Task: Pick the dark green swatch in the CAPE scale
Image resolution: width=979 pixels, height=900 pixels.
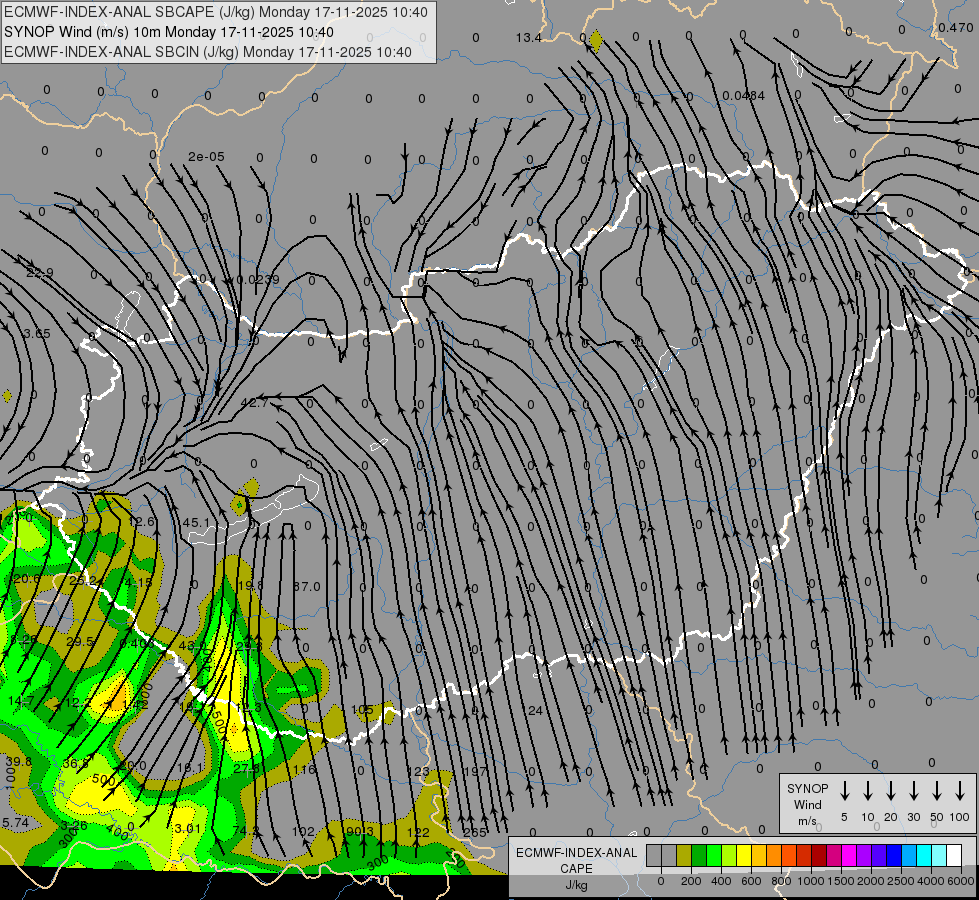Action: [x=699, y=856]
